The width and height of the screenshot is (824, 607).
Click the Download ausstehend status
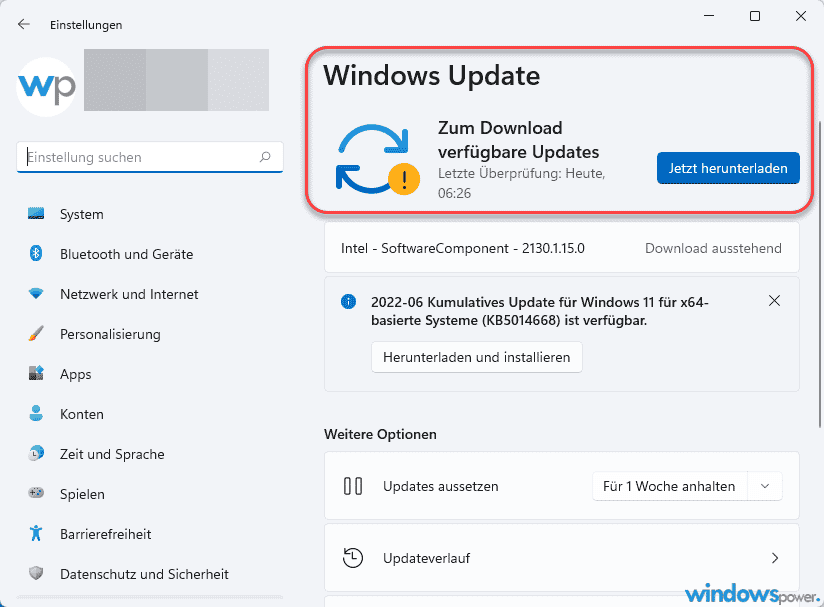(x=713, y=248)
